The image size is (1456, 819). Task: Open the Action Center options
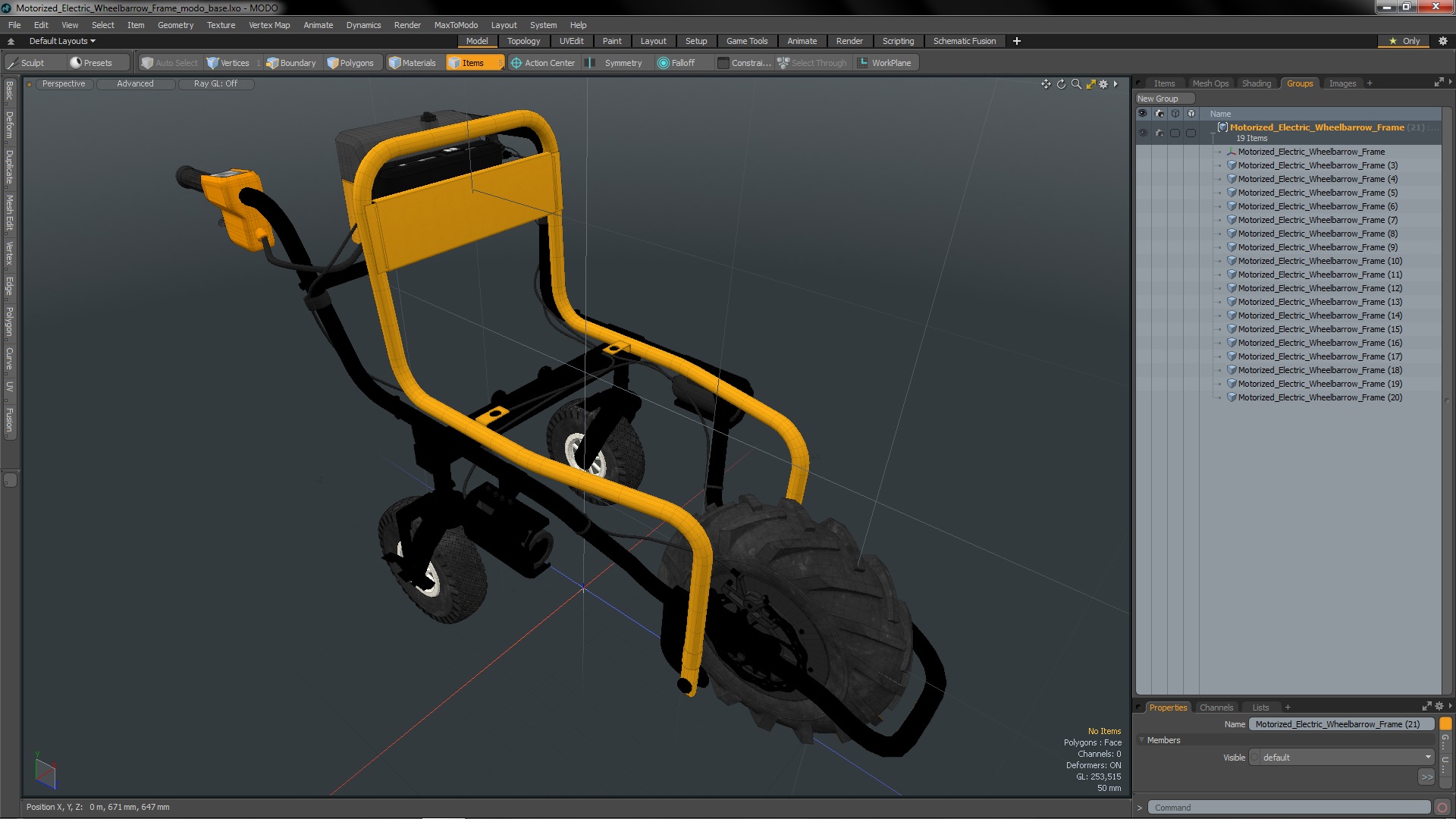[x=543, y=63]
